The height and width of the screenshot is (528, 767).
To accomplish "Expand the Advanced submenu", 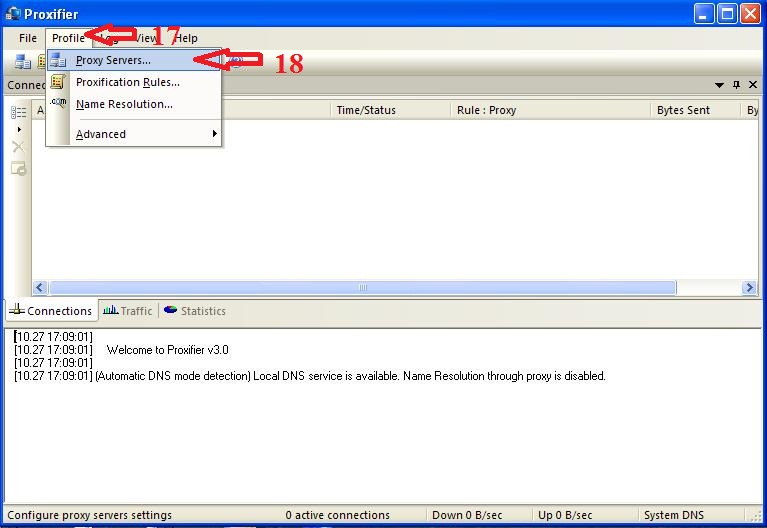I will click(134, 134).
